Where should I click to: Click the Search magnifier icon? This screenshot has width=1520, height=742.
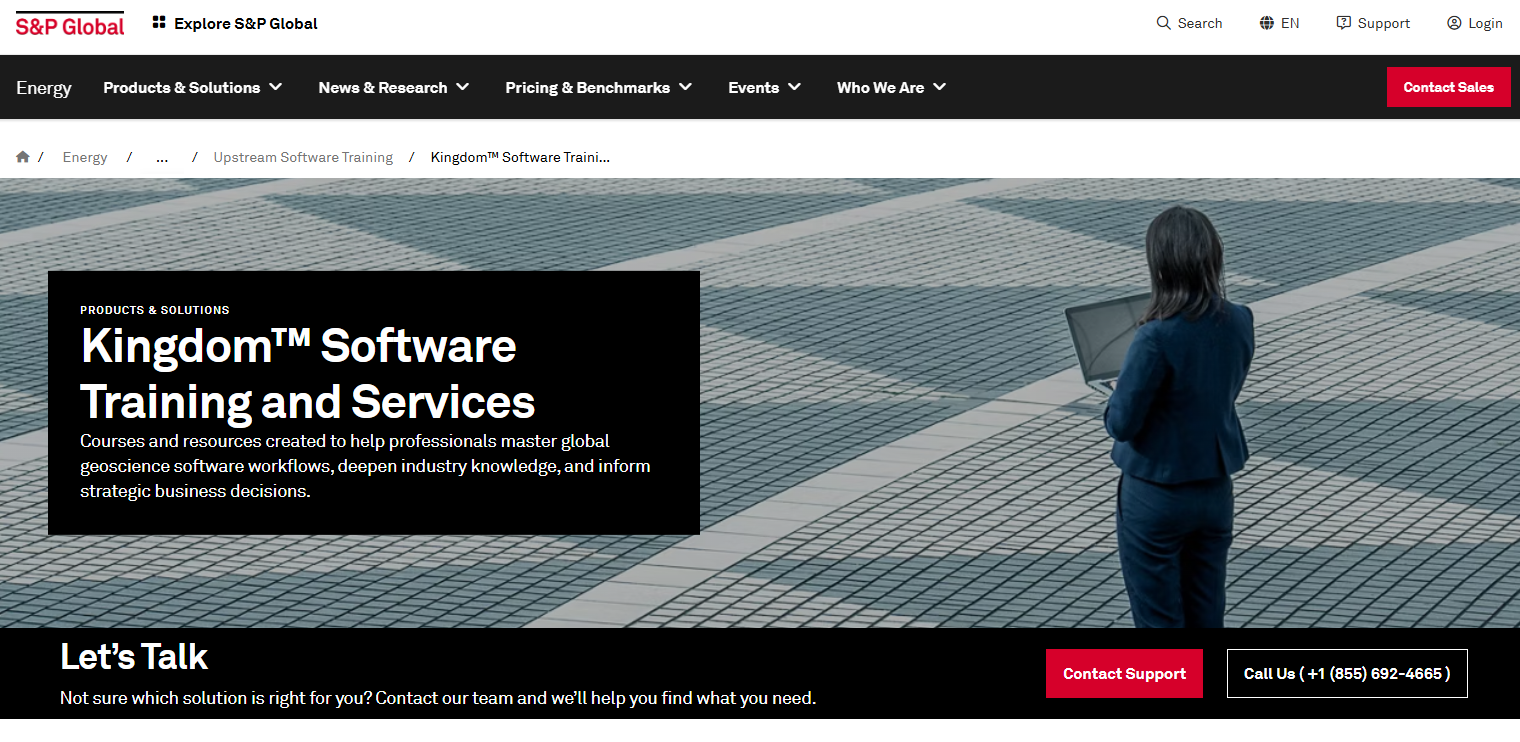coord(1163,23)
